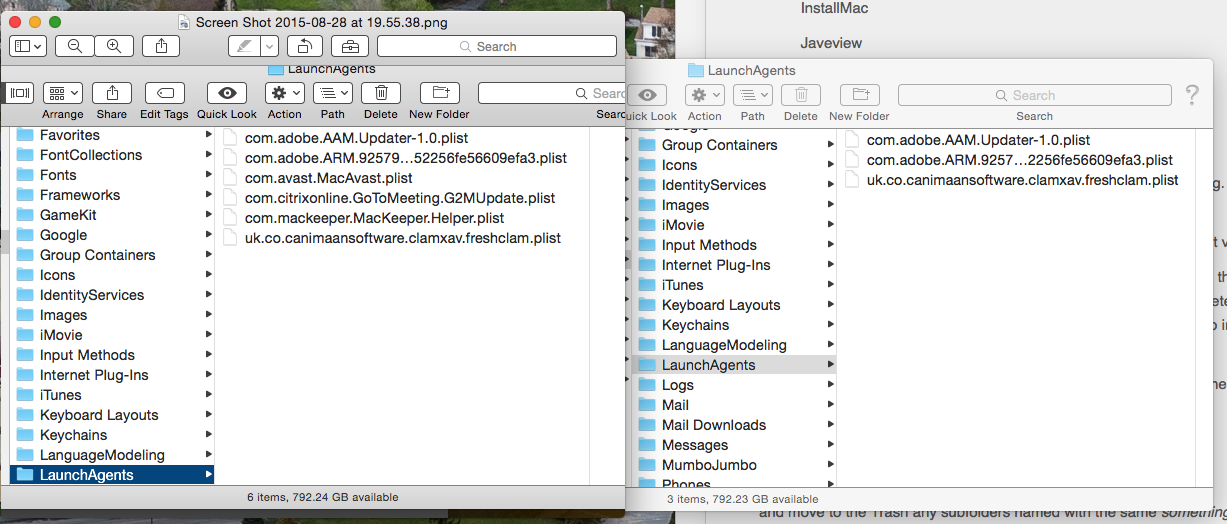Expand Keychains arrow in the 6-items window
Viewport: 1227px width, 524px height.
[208, 435]
